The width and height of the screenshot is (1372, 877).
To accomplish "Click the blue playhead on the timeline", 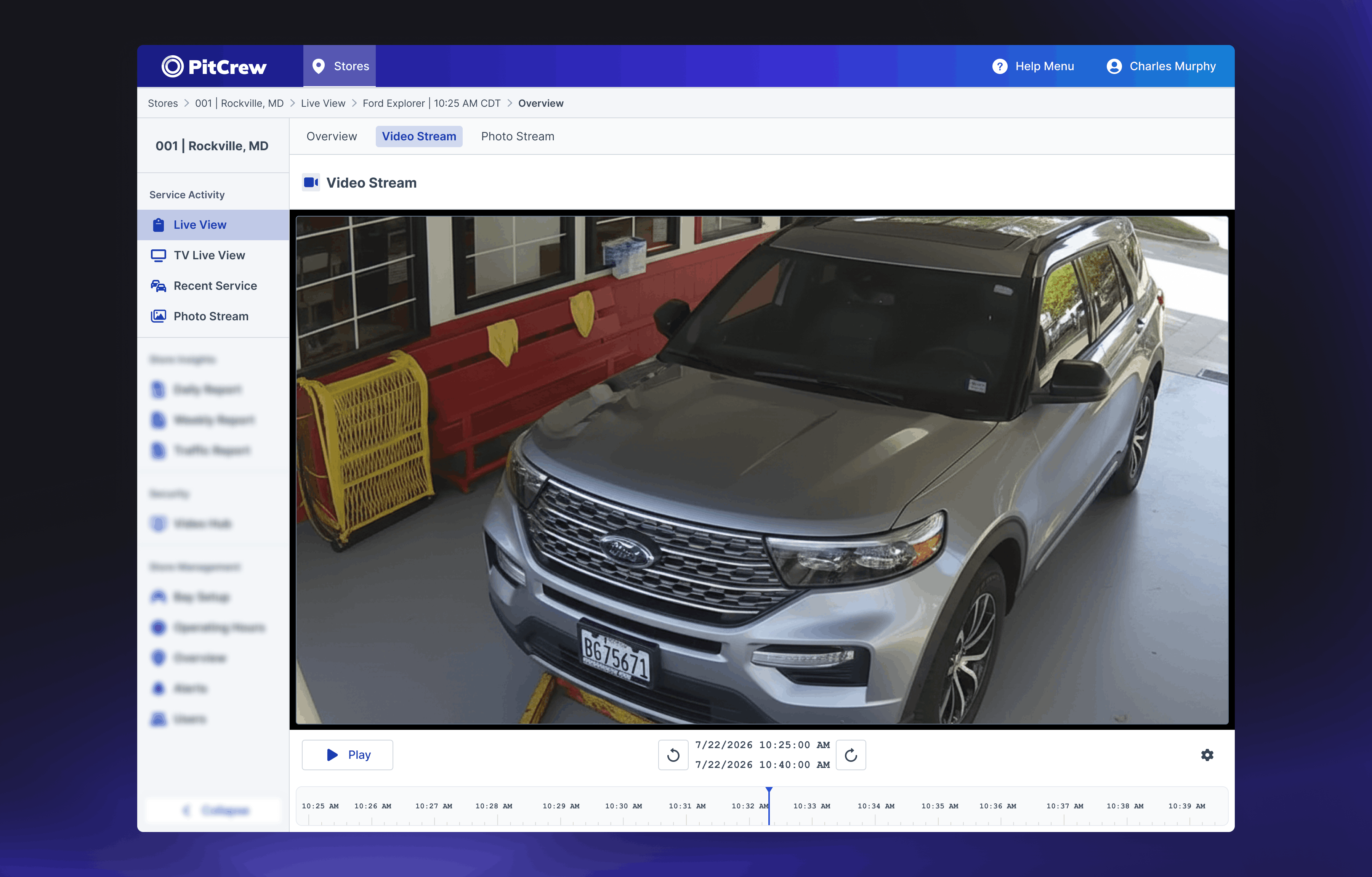I will click(769, 806).
